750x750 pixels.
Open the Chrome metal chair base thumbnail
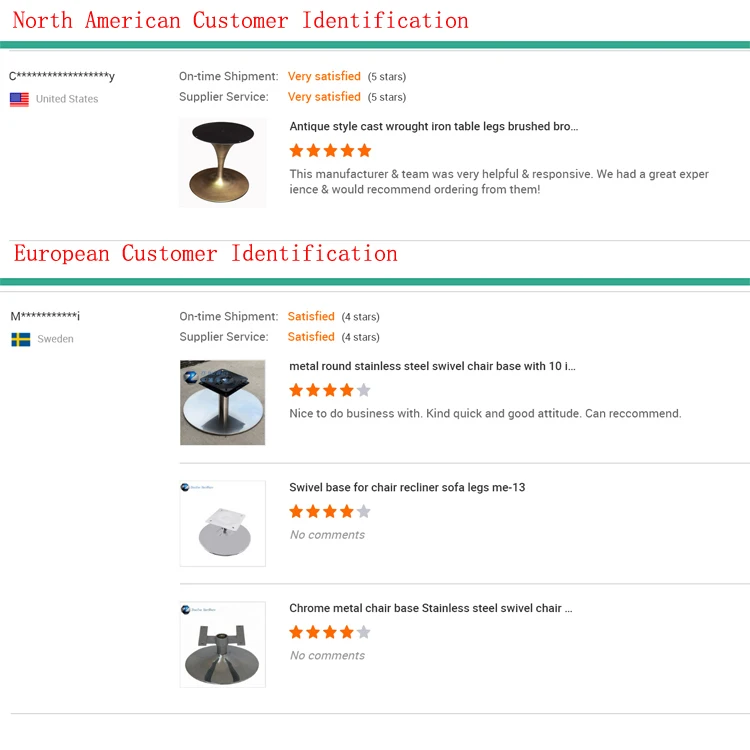point(222,644)
